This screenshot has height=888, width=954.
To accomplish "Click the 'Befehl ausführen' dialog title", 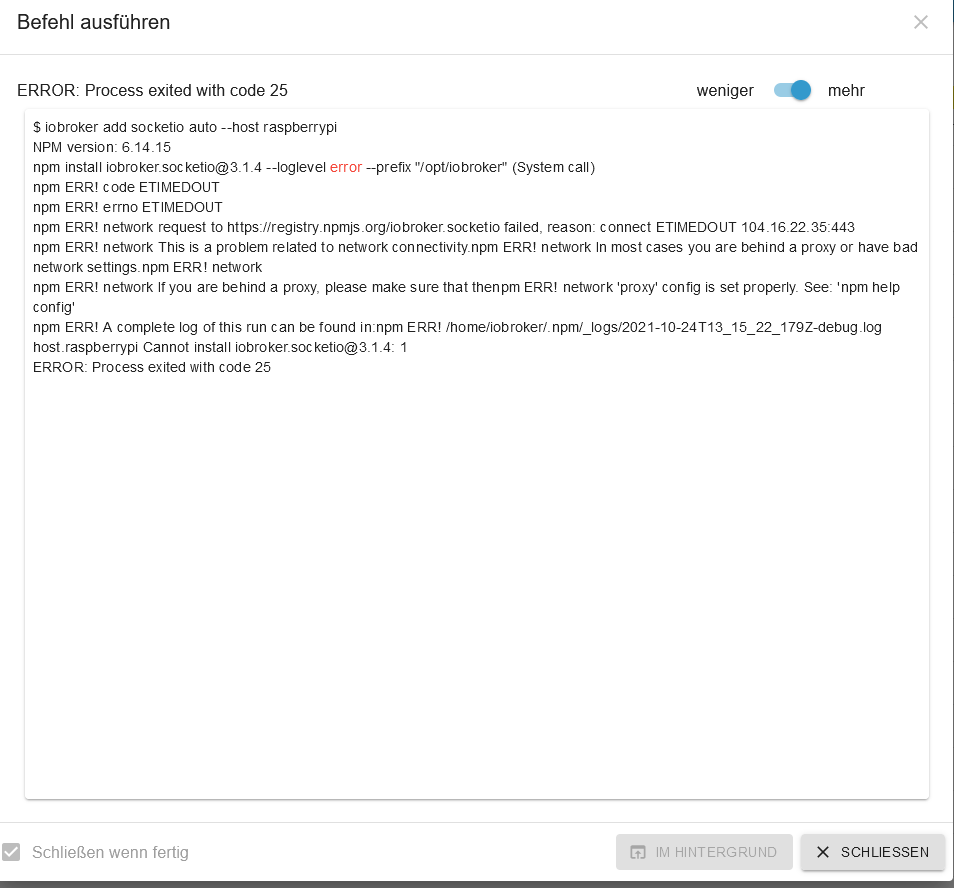I will pos(94,23).
